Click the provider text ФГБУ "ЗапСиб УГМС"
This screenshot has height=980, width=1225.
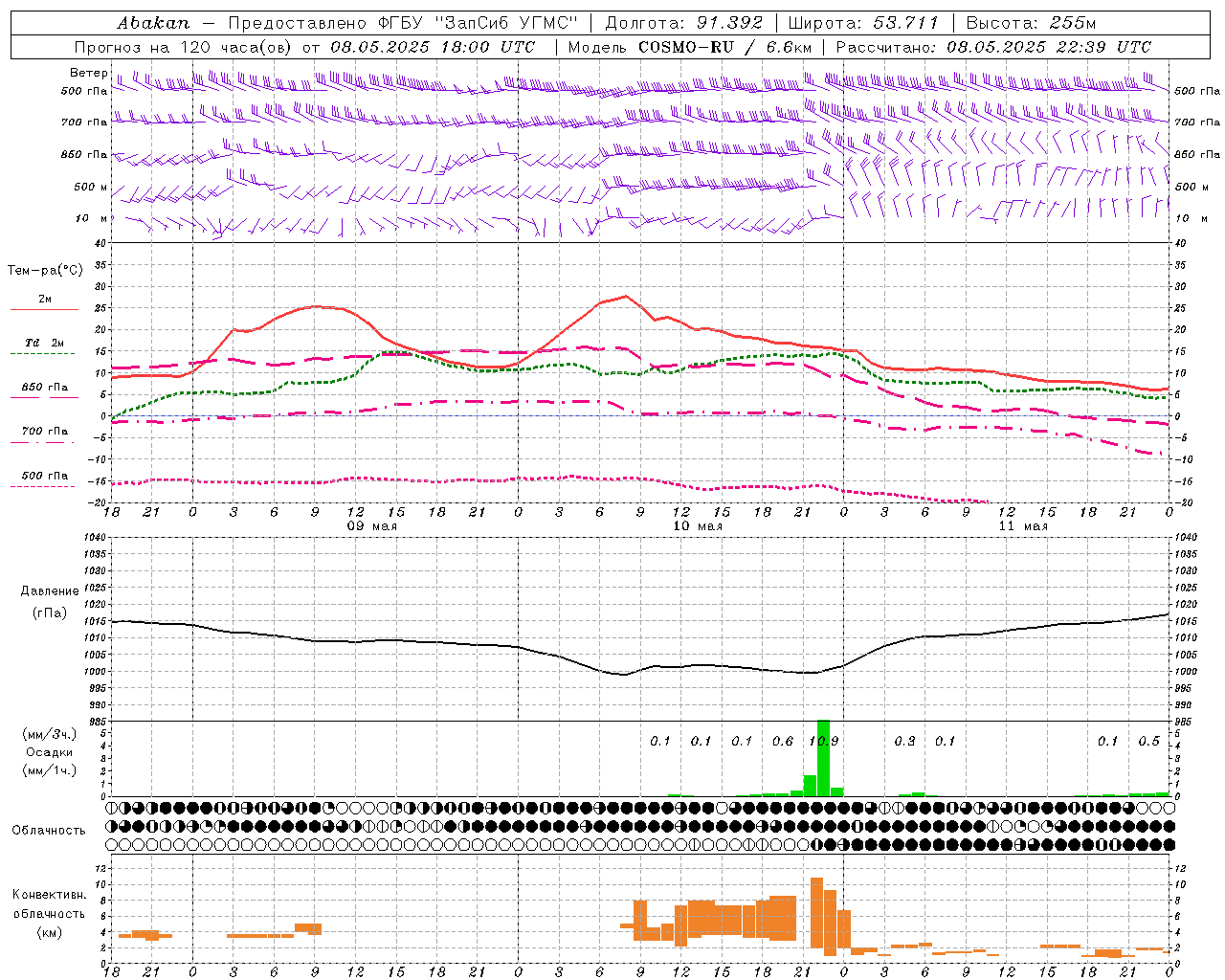479,23
